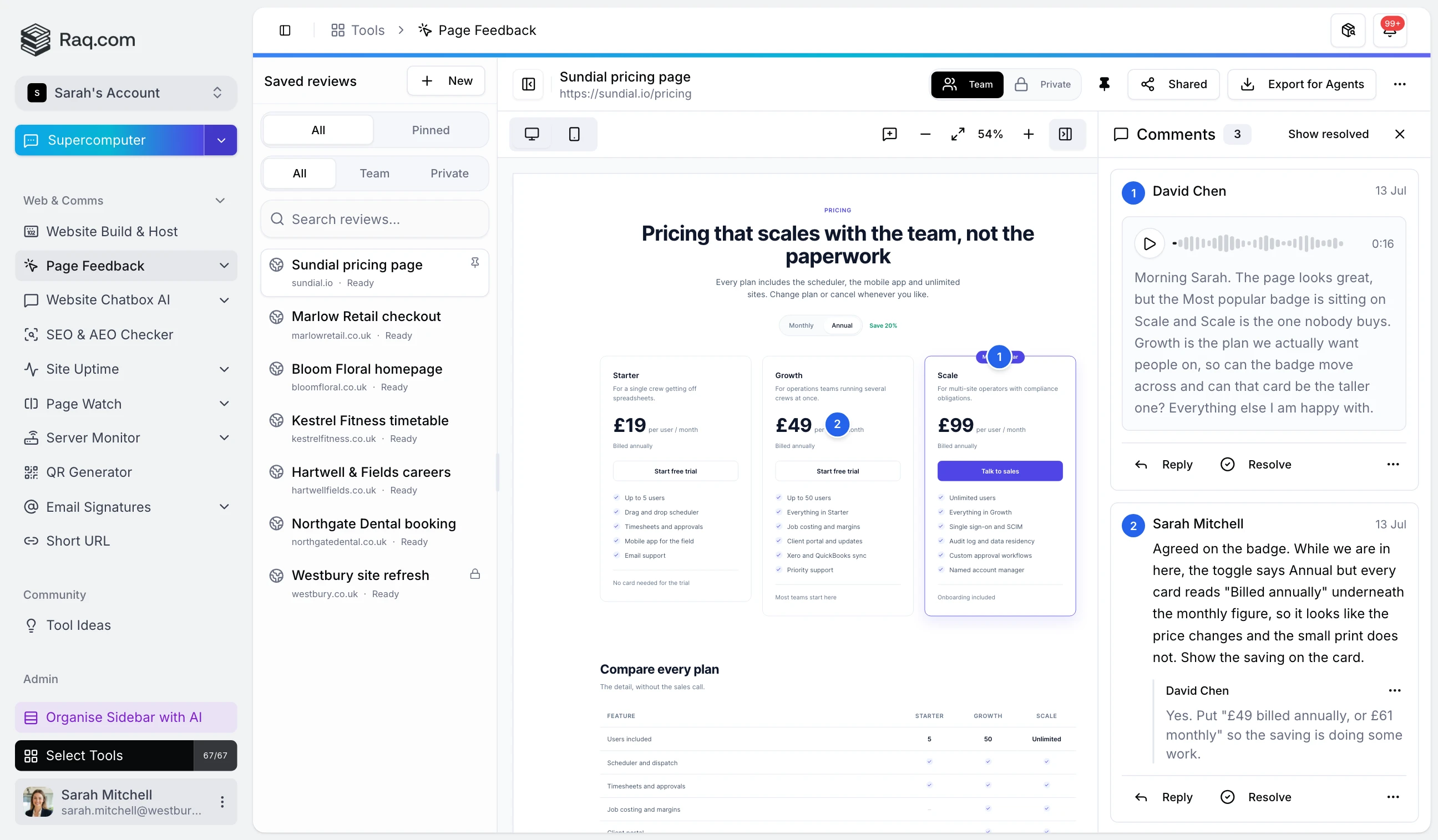Resolve David Chen's comment

click(x=1255, y=464)
